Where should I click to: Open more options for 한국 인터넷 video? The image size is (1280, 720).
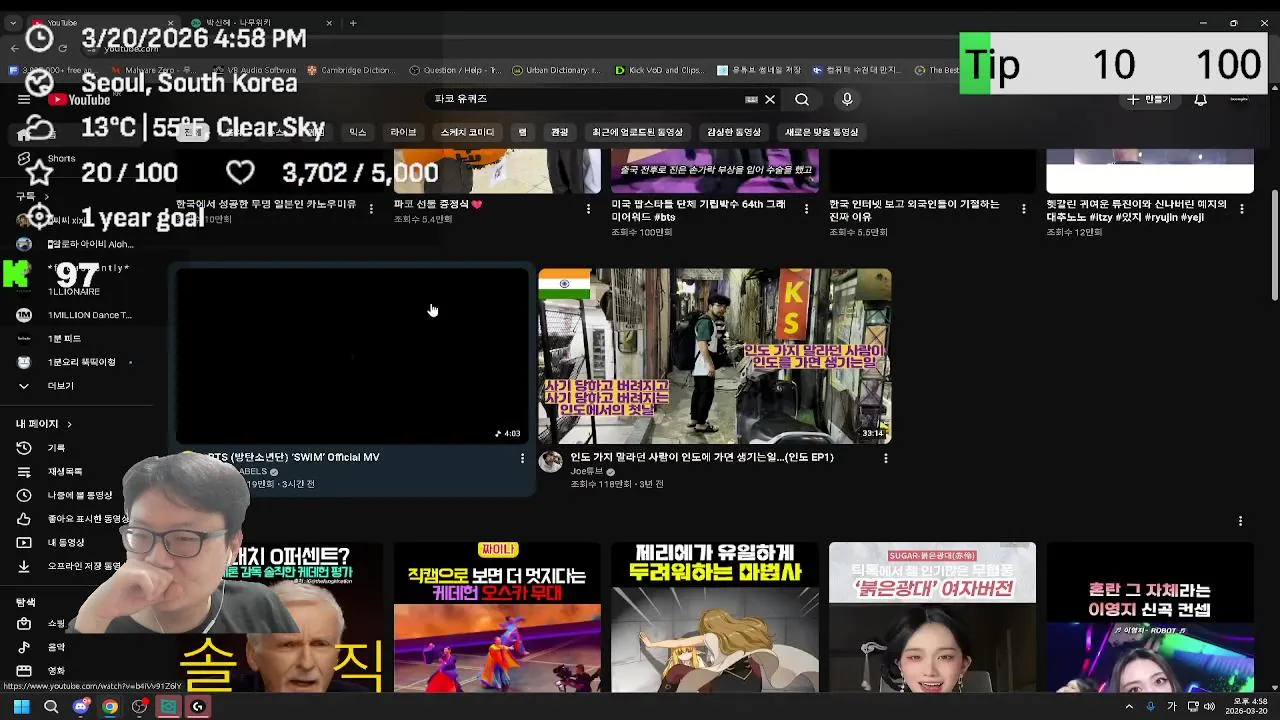pos(1023,208)
